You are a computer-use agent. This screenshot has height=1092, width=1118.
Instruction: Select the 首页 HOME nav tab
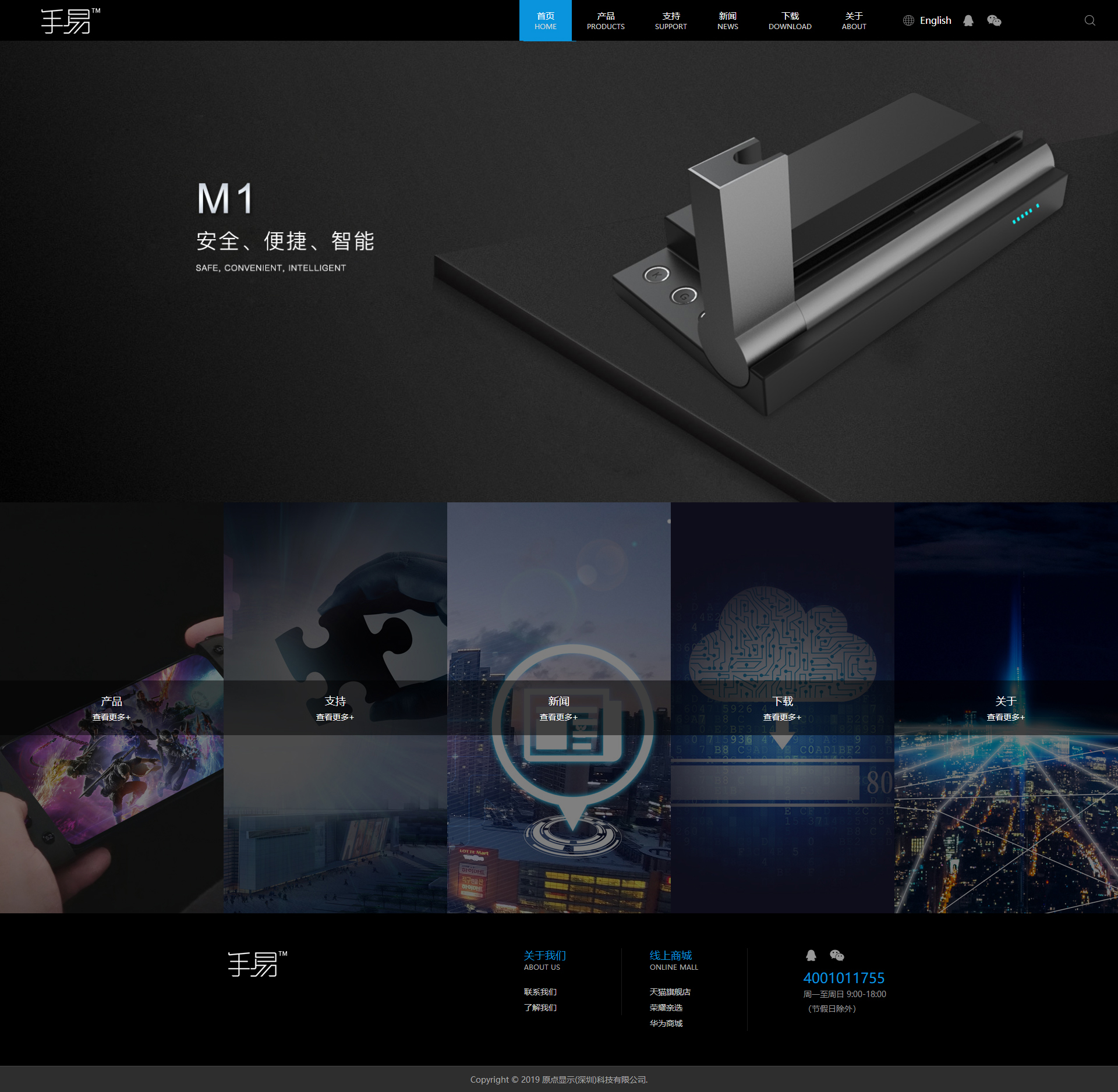tap(546, 21)
